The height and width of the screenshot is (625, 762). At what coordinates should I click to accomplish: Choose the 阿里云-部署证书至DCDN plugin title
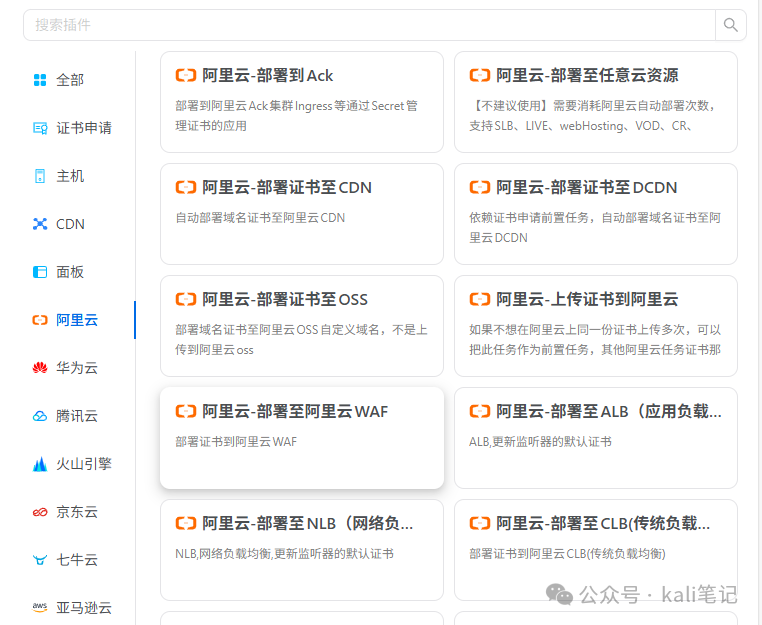point(587,187)
